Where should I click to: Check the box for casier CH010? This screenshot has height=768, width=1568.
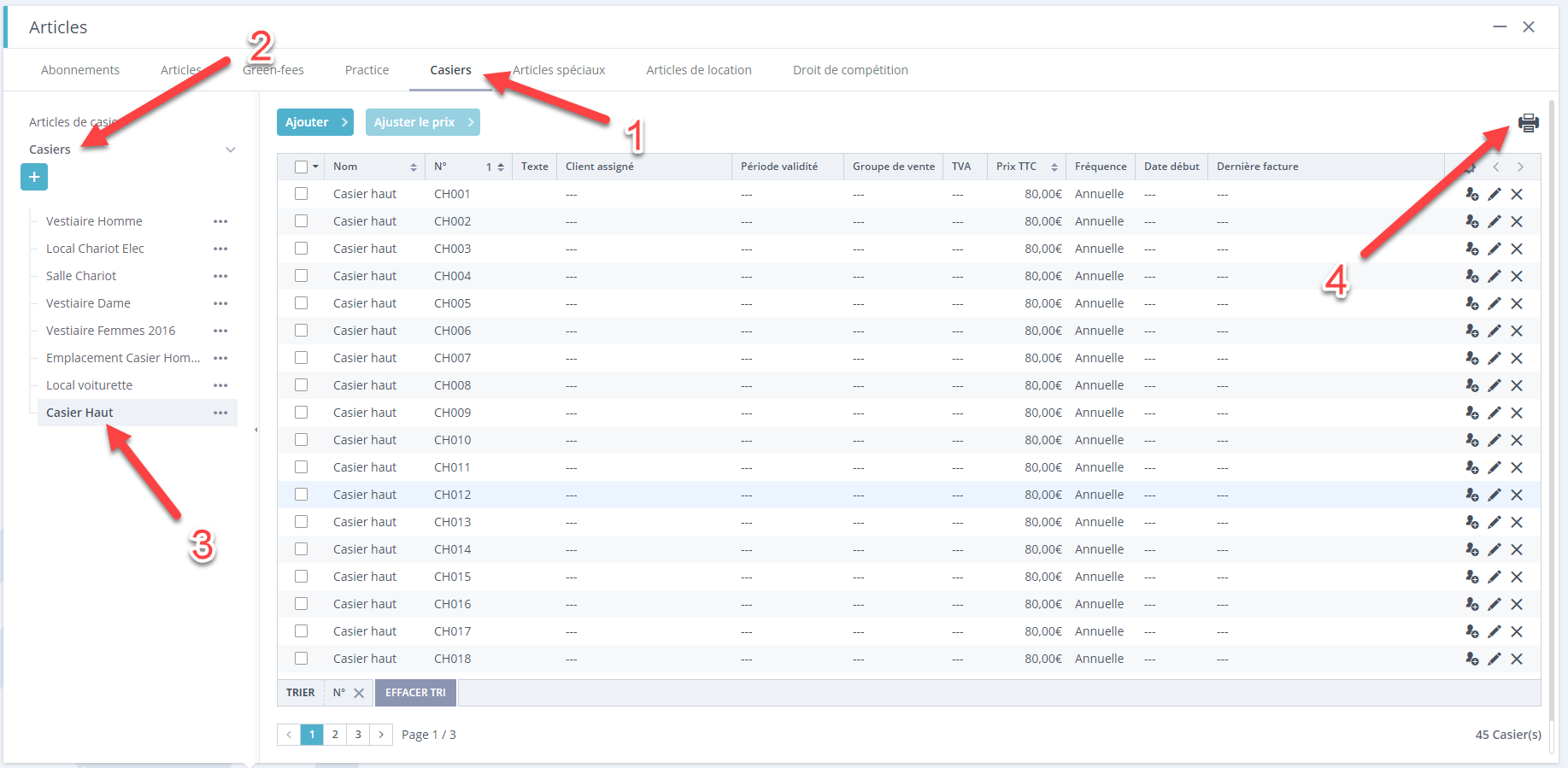(301, 440)
